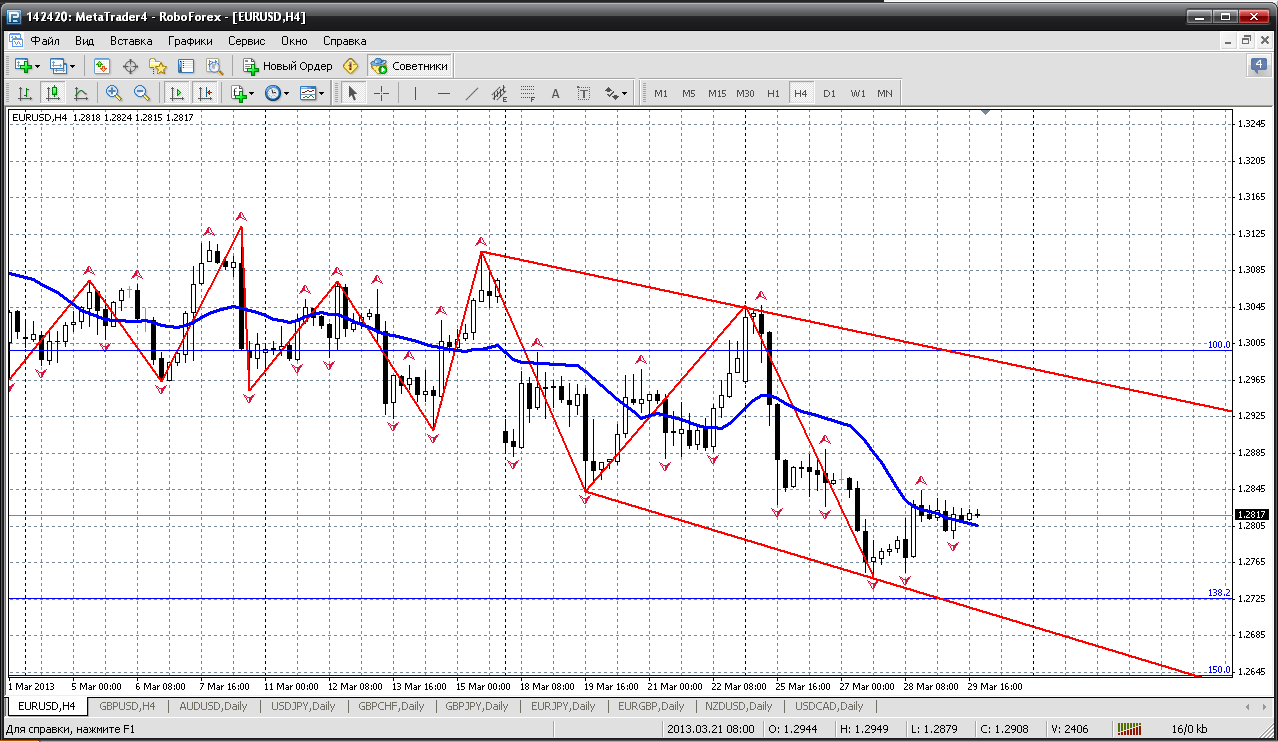The image size is (1278, 742).
Task: Open the Data Window crosshair icon
Action: click(x=130, y=66)
